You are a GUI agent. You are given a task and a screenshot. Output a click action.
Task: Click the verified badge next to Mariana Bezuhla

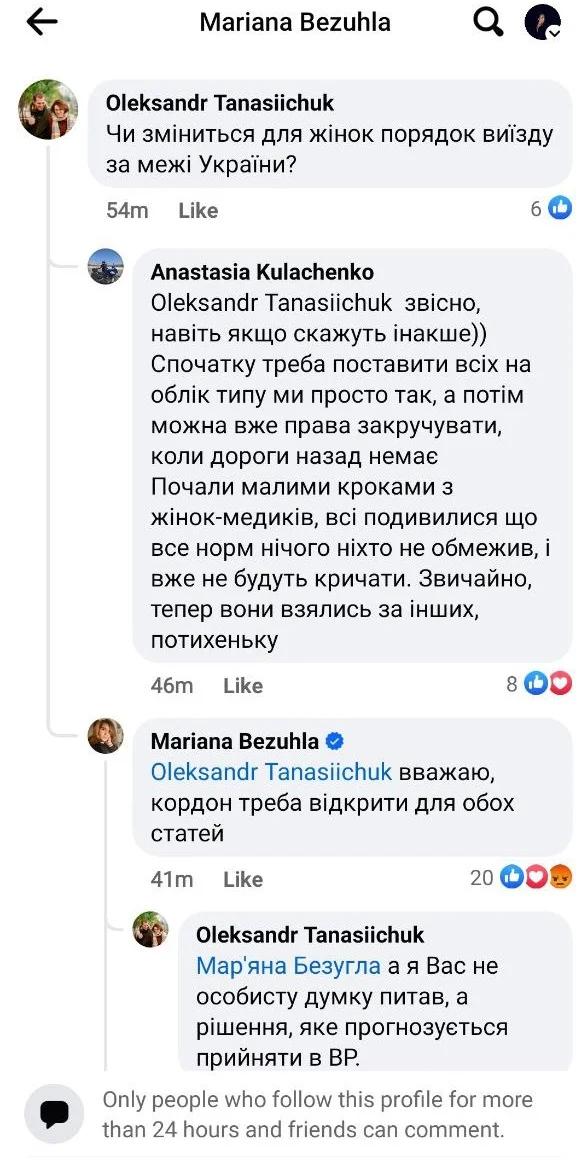click(x=333, y=740)
